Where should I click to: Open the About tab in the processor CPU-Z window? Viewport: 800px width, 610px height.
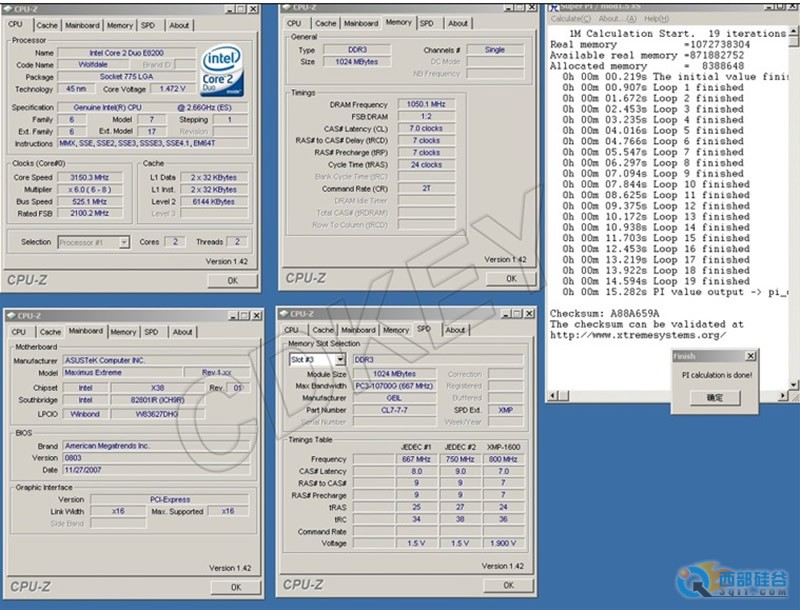point(179,25)
